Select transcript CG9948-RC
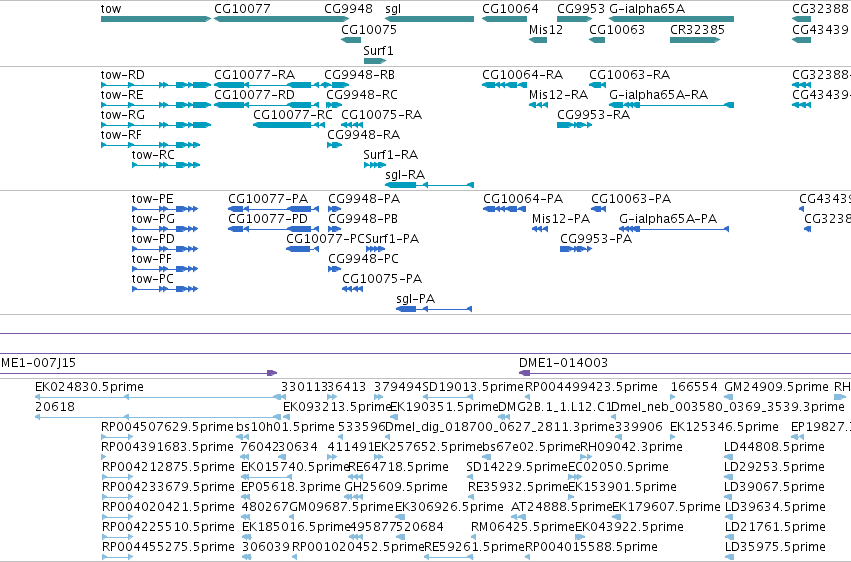The image size is (851, 562). [x=334, y=105]
